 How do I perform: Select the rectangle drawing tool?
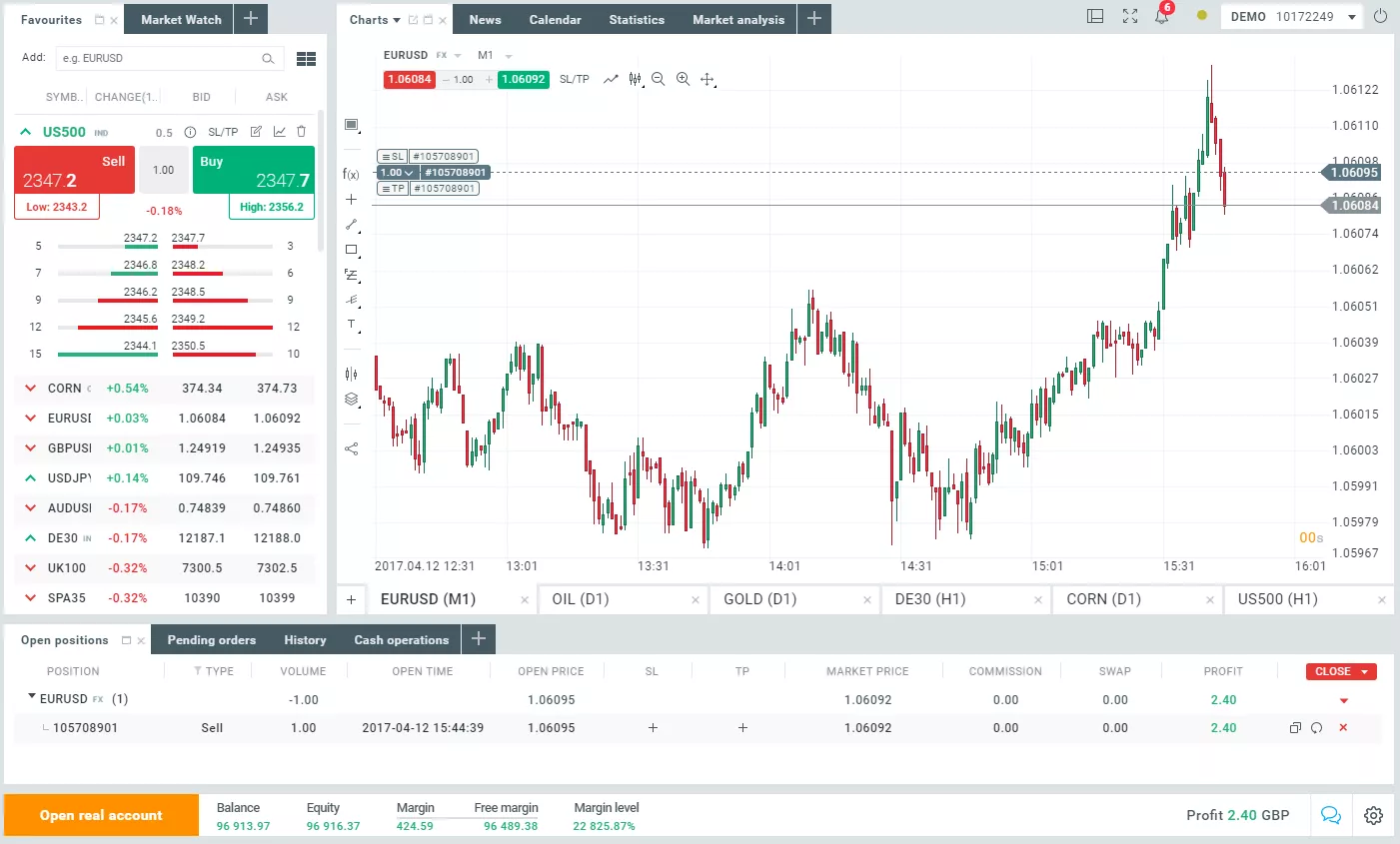351,250
